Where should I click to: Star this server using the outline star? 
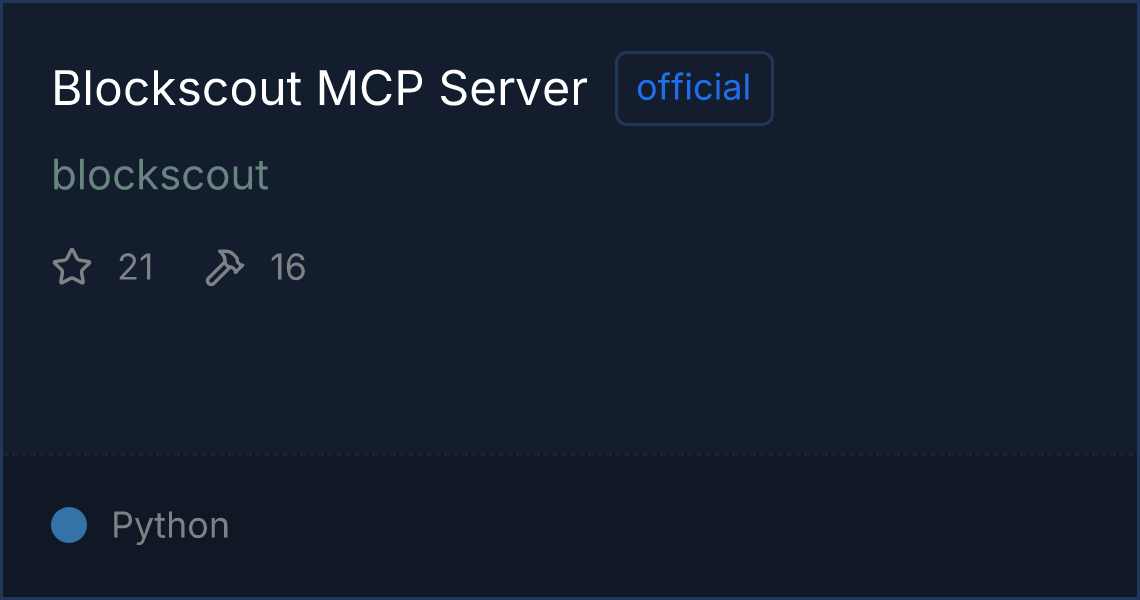(x=72, y=267)
